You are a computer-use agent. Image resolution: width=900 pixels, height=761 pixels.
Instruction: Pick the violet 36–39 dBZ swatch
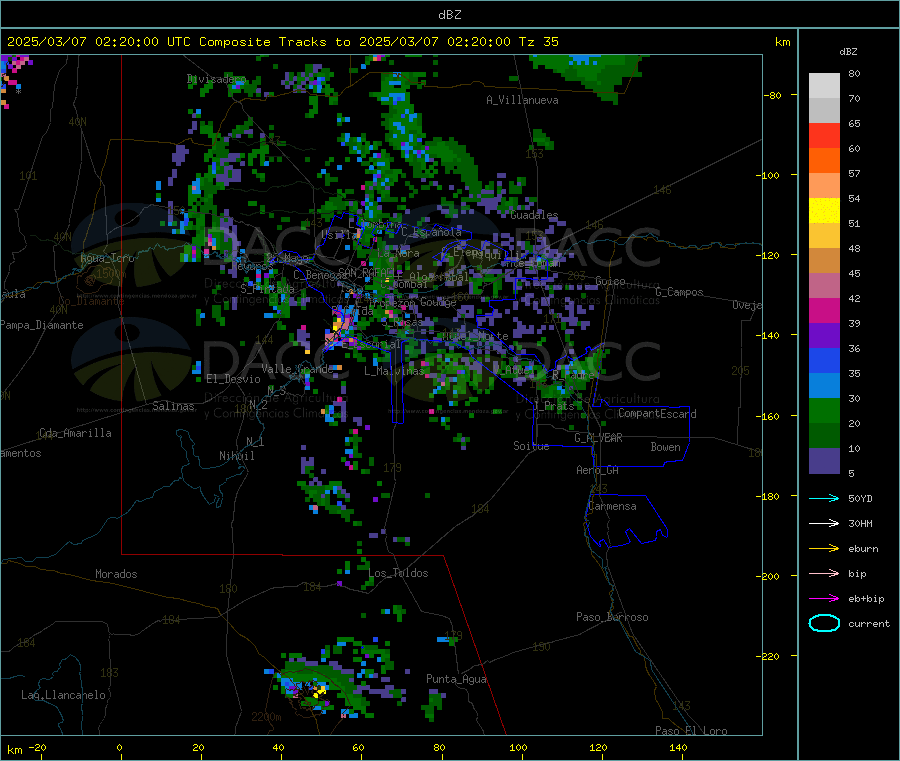coord(824,336)
